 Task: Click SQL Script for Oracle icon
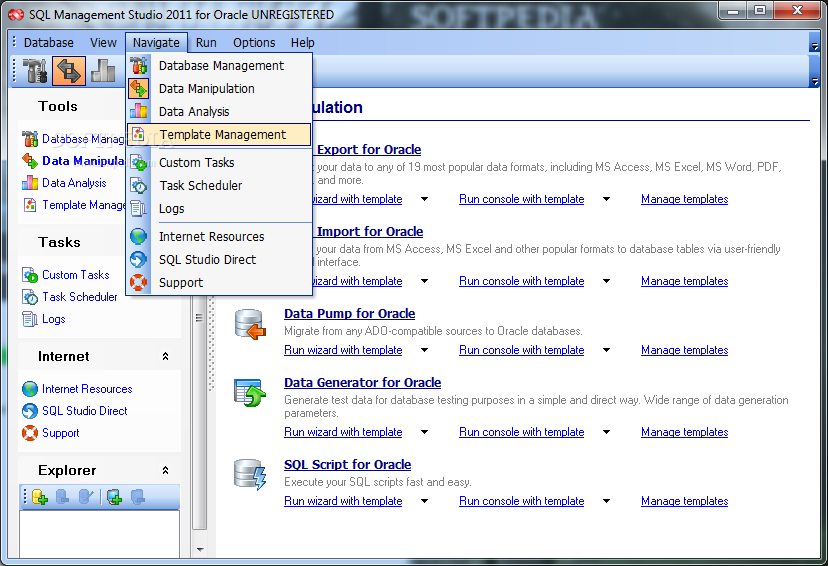pos(250,475)
